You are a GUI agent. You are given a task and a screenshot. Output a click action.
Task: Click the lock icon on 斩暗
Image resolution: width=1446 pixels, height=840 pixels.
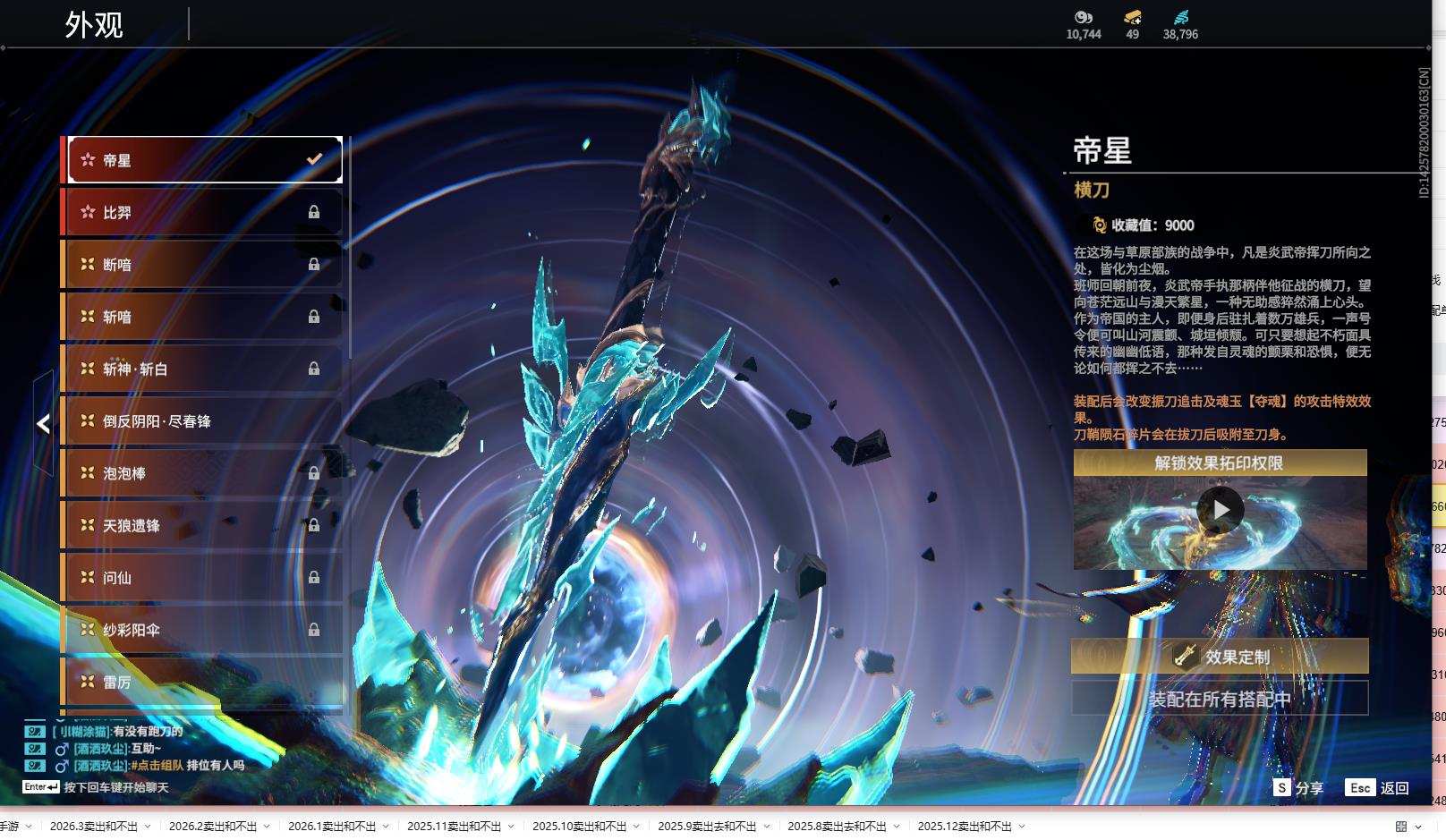(x=314, y=317)
